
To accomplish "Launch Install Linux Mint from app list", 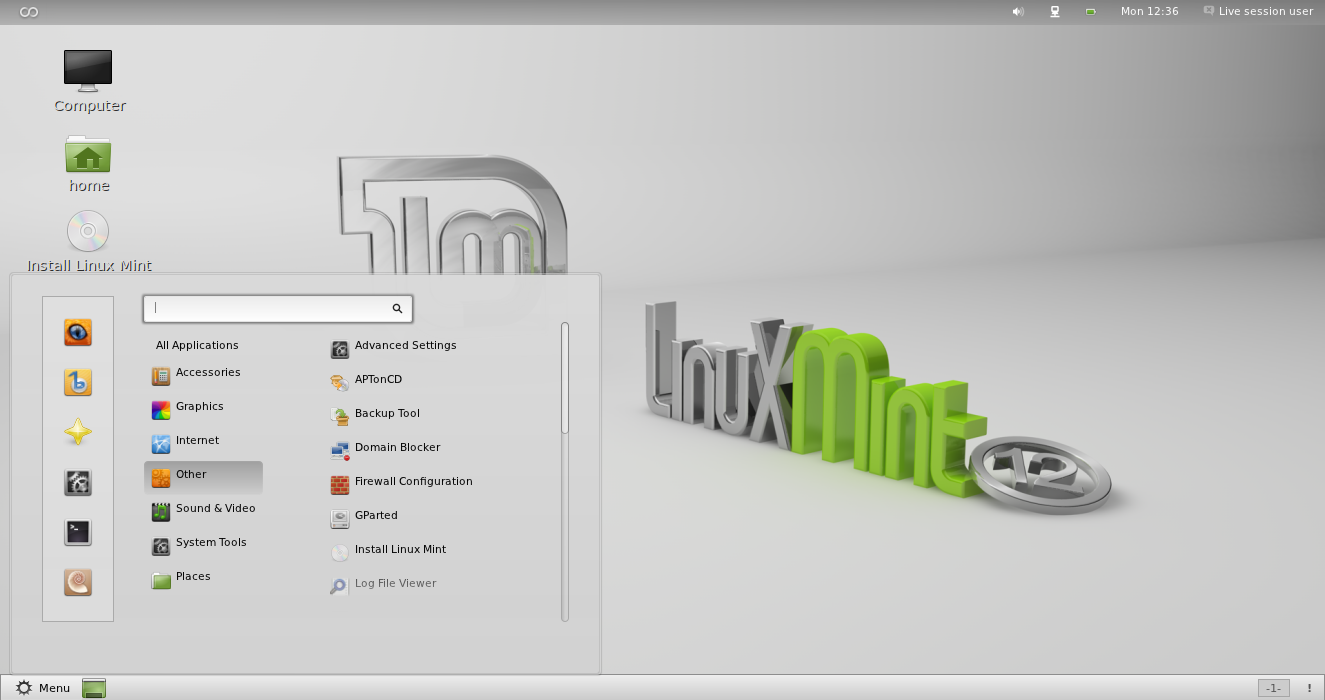I will tap(400, 549).
